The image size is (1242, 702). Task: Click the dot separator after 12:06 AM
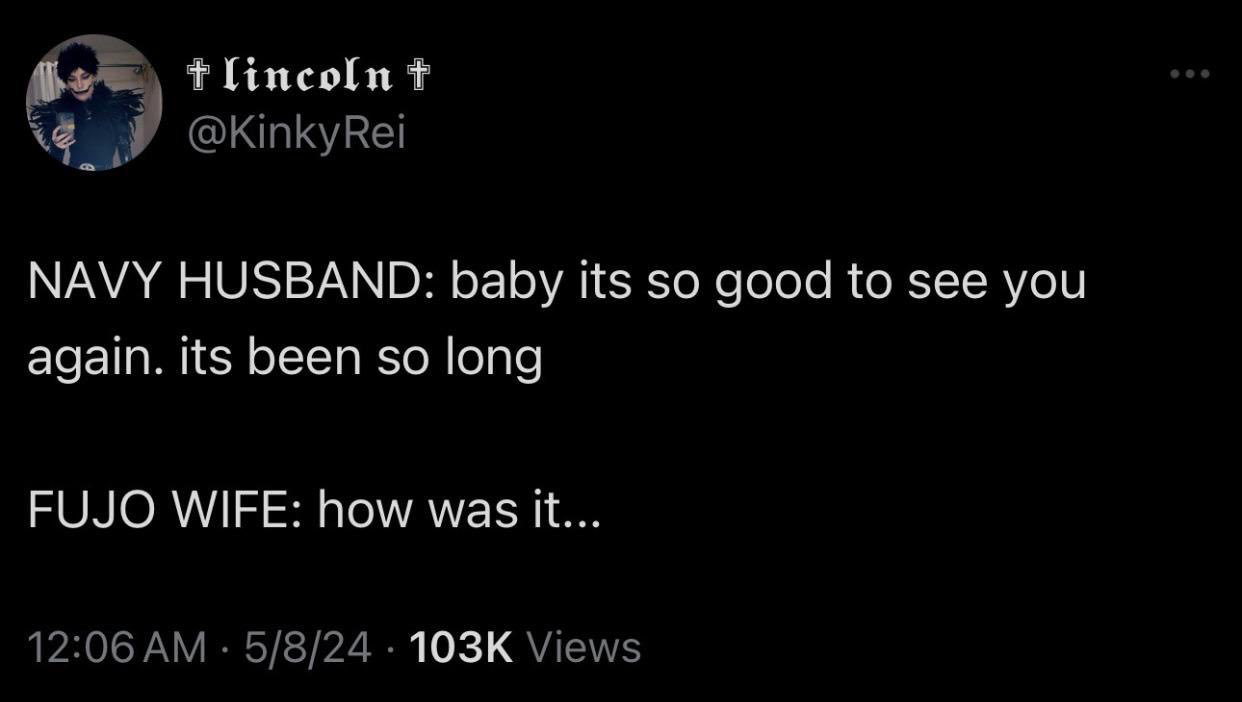click(x=222, y=648)
